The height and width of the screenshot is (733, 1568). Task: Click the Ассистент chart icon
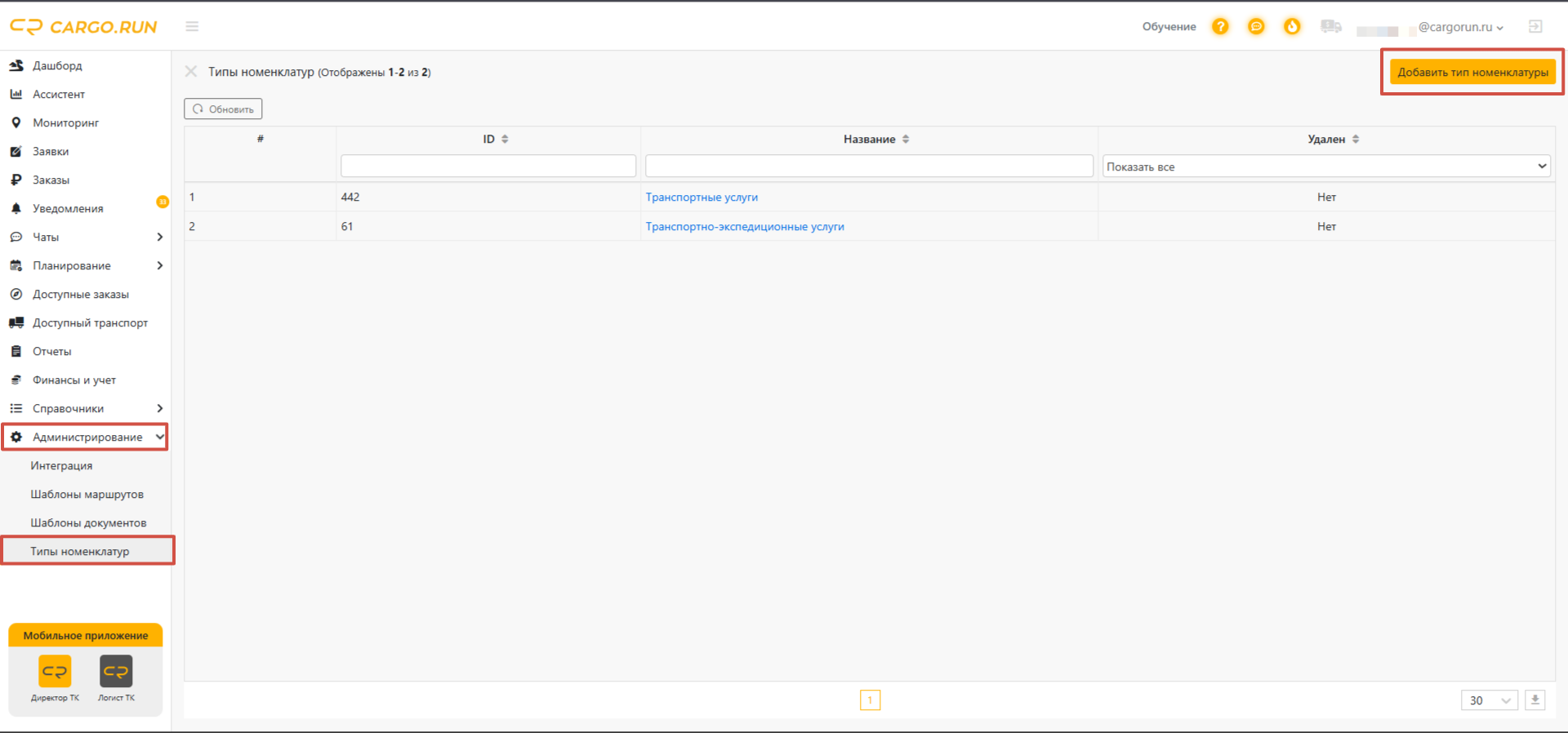click(16, 94)
